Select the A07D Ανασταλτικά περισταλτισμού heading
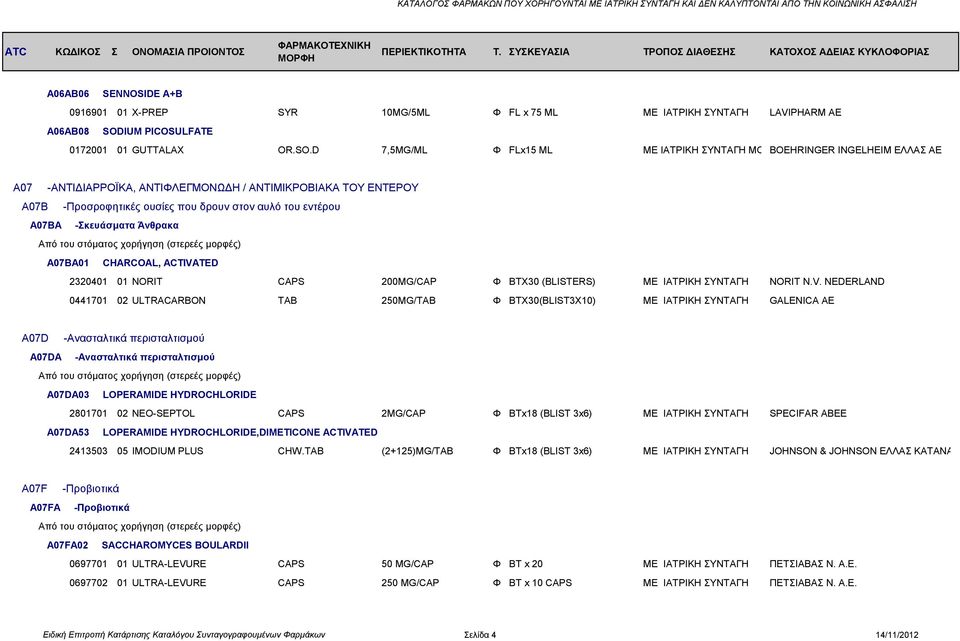Viewport: 960px width, 641px height. 113,338
